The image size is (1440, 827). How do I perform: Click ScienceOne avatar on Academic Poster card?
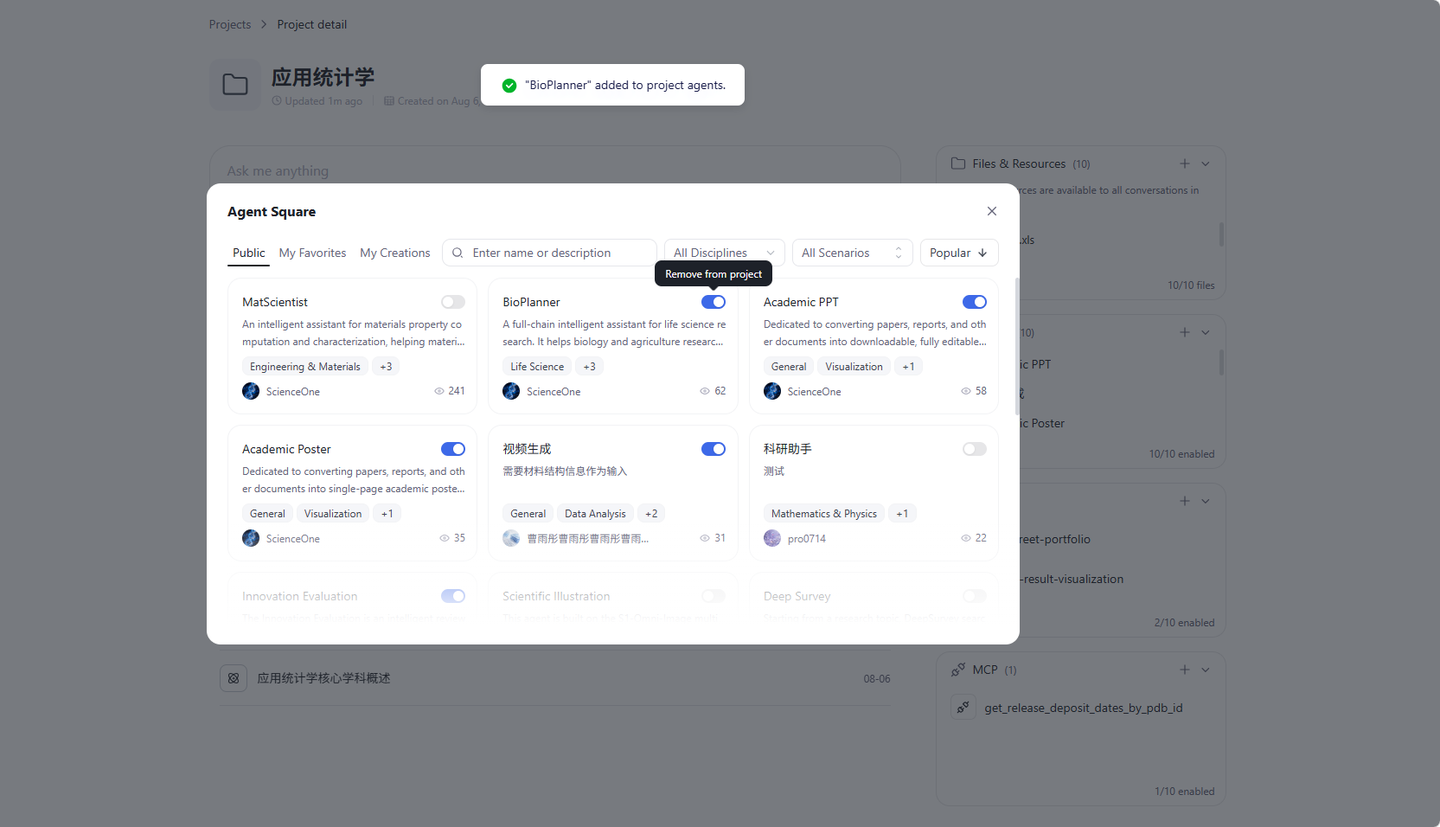coord(251,538)
